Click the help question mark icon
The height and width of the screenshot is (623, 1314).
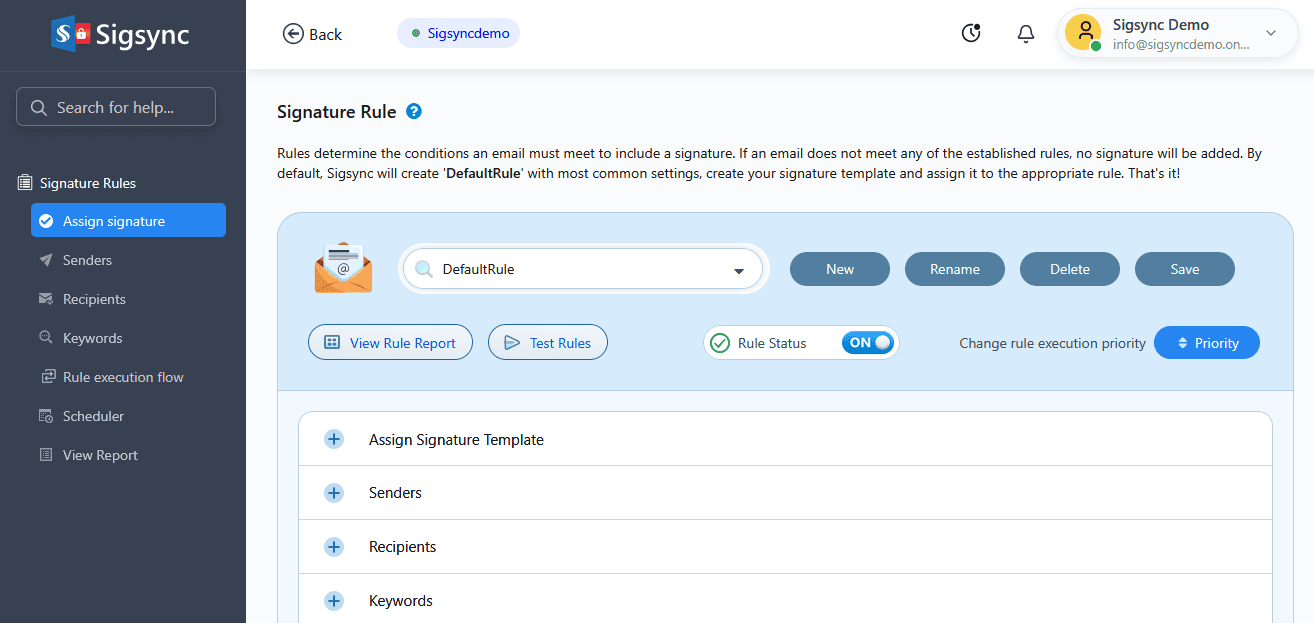[414, 112]
